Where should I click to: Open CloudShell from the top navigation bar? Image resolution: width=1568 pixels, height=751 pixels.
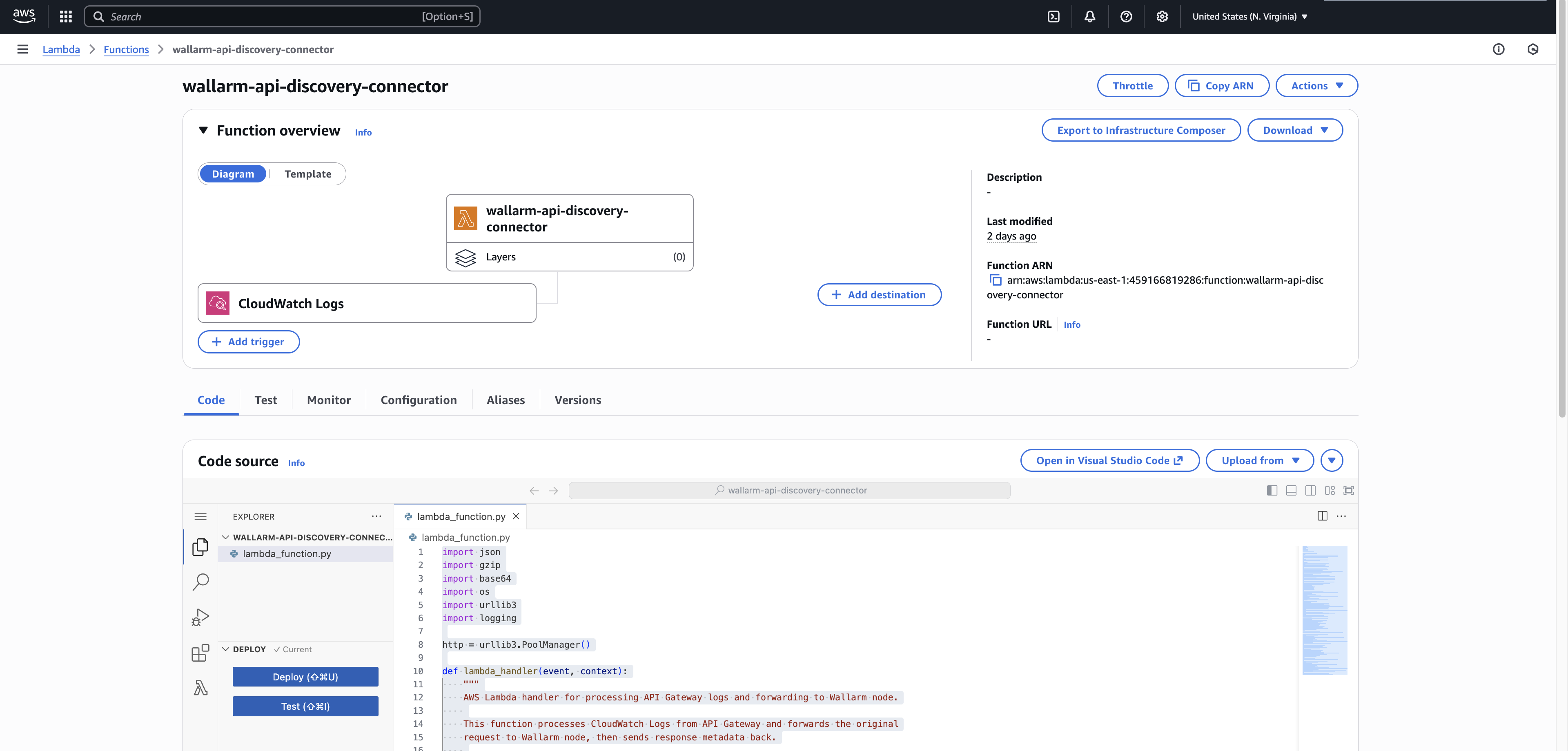coord(1053,16)
